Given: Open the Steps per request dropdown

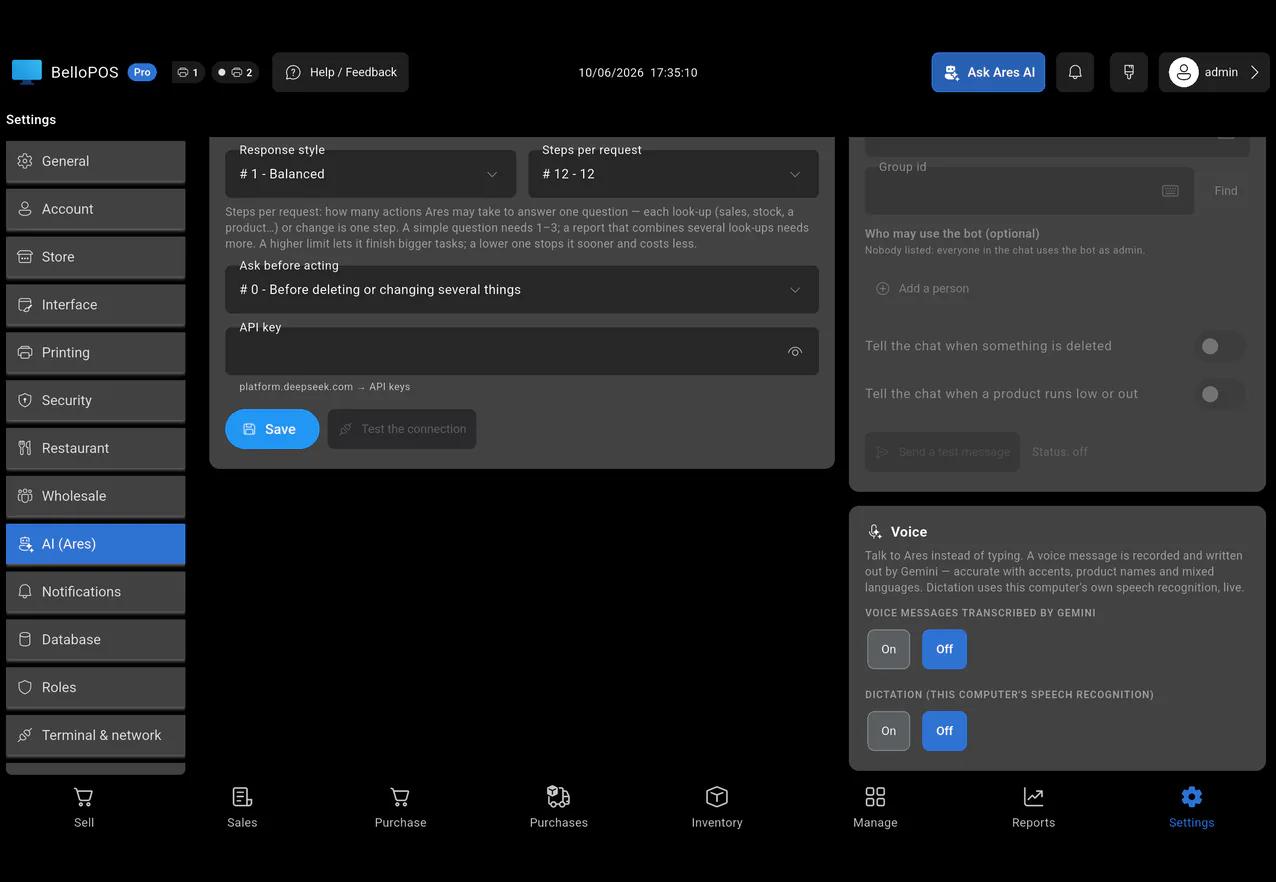Looking at the screenshot, I should coord(673,174).
